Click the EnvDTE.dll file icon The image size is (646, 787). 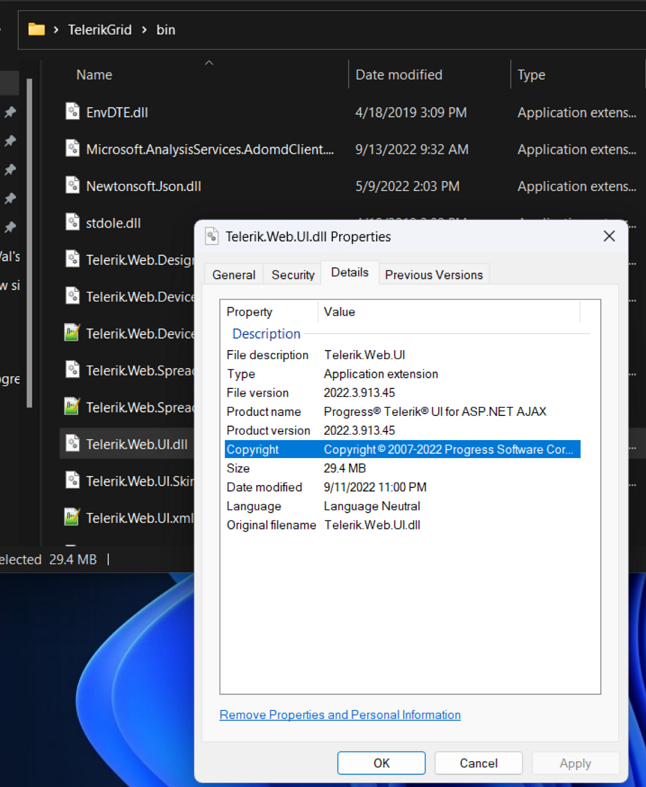click(73, 111)
